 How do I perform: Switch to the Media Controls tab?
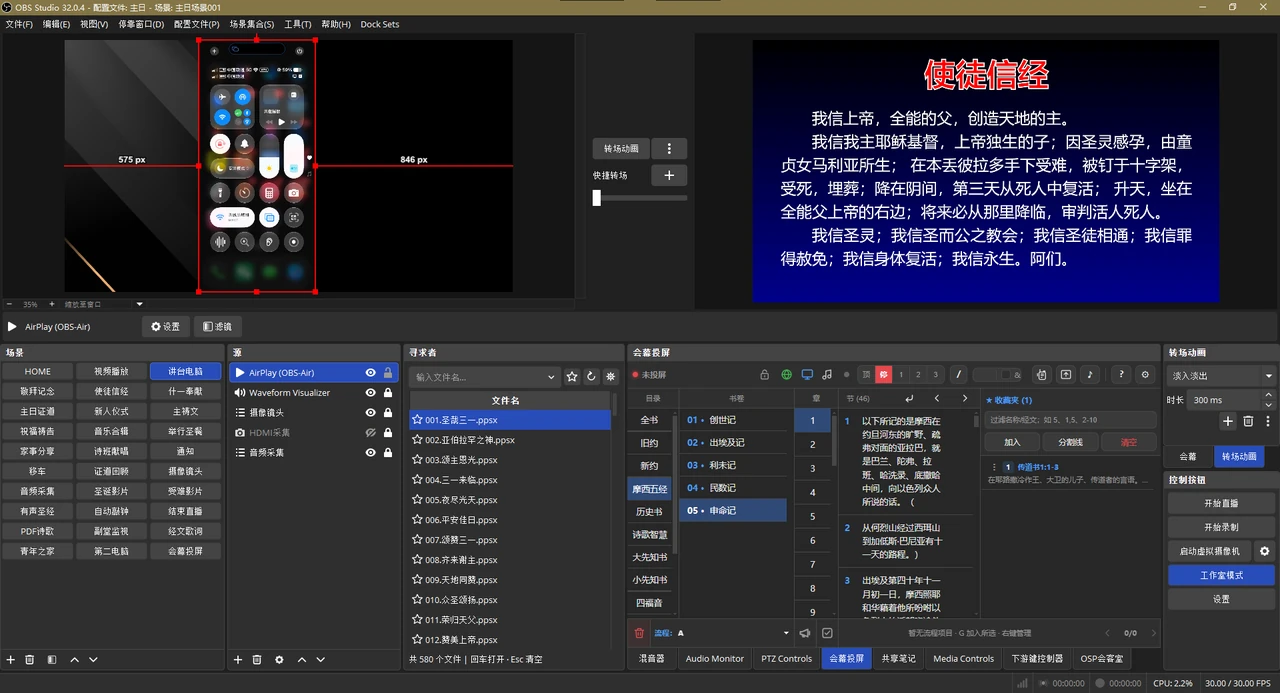point(964,659)
